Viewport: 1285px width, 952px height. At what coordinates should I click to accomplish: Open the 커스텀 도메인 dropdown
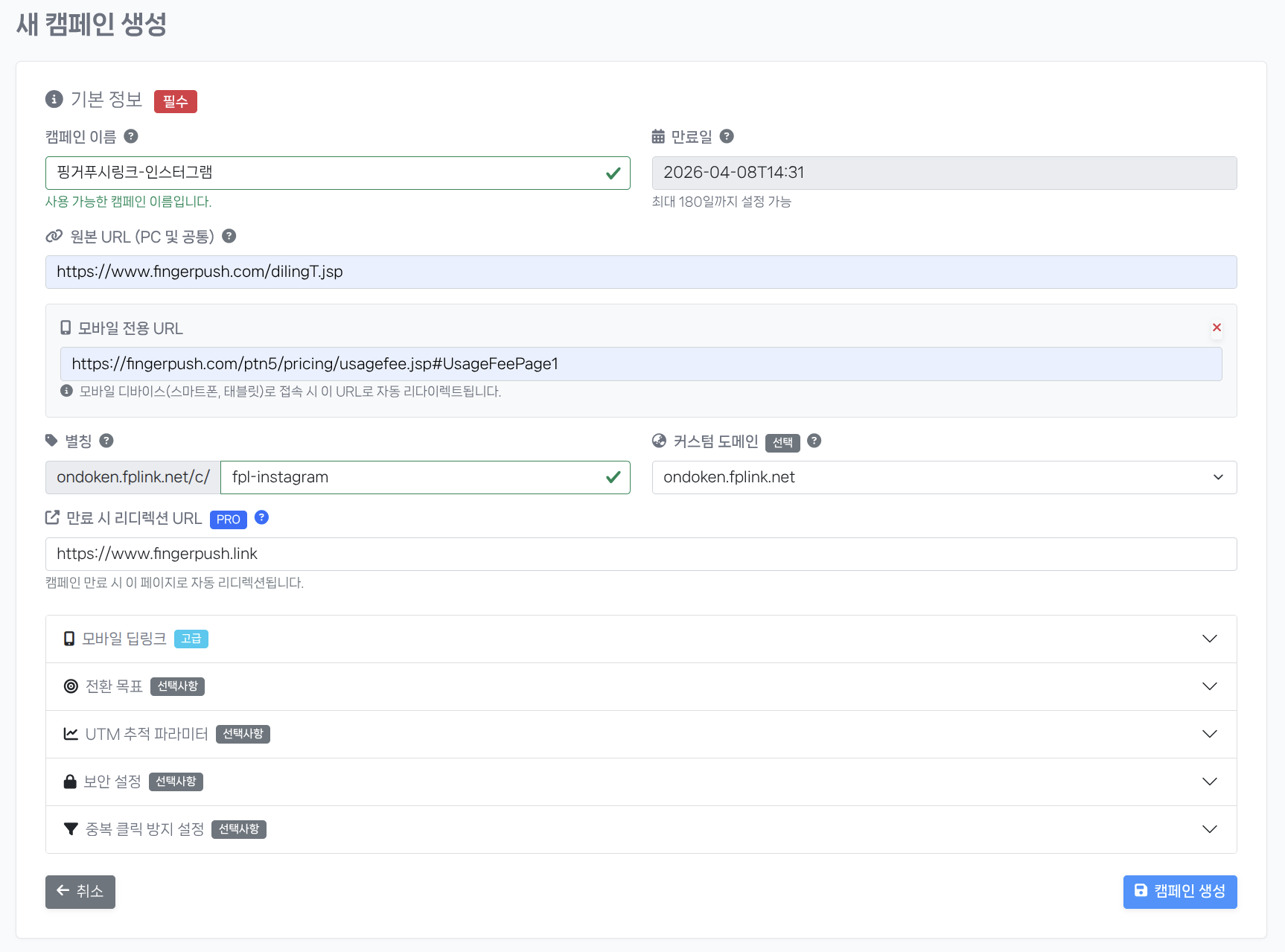(x=944, y=477)
